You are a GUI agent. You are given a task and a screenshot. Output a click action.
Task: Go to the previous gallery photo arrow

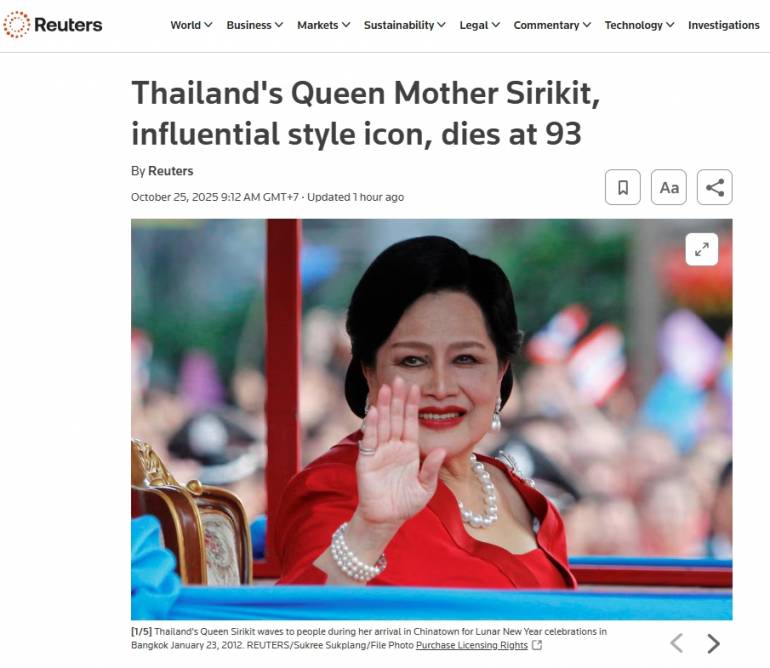[677, 643]
